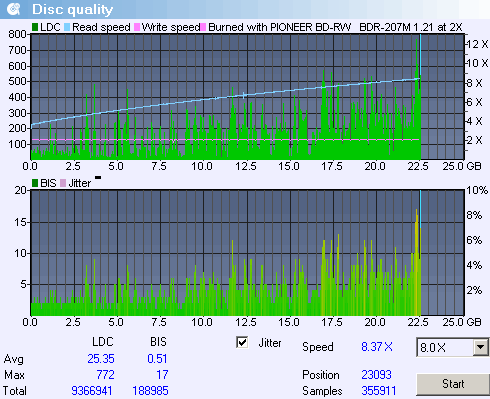Click the Disc quality title text

pyautogui.click(x=73, y=9)
